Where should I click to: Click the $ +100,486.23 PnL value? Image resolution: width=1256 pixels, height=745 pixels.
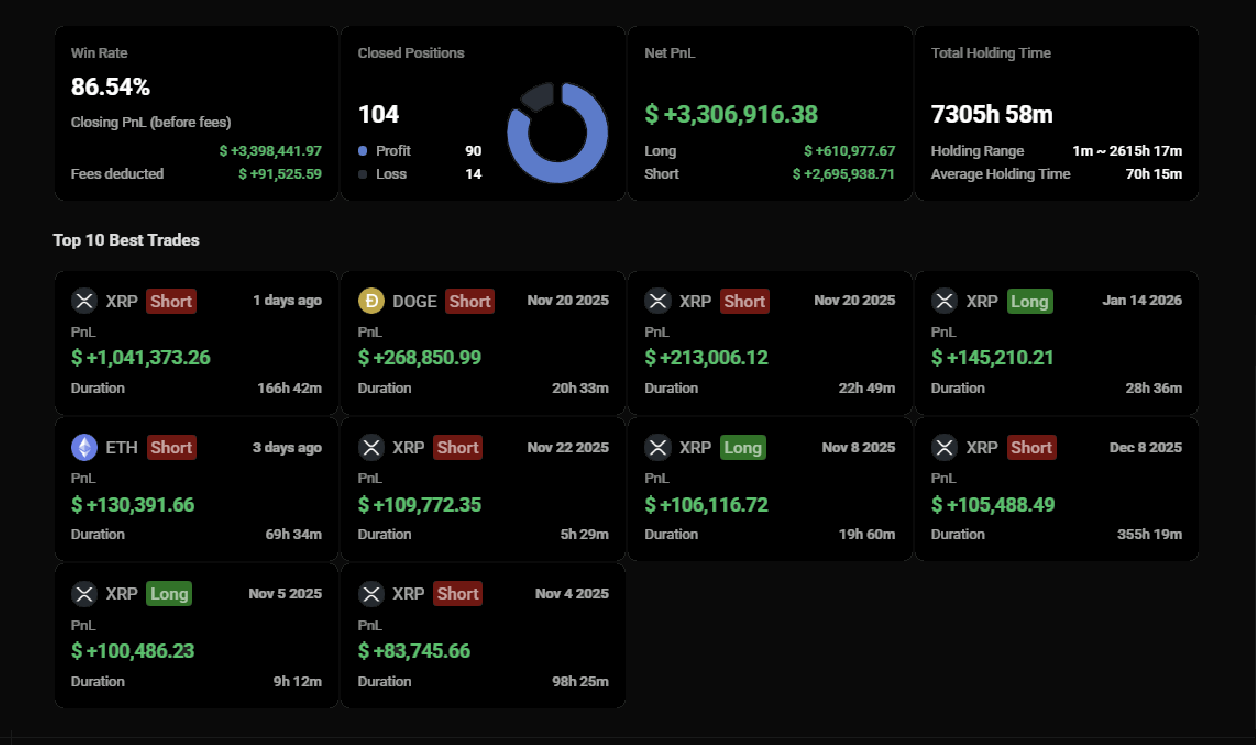133,651
